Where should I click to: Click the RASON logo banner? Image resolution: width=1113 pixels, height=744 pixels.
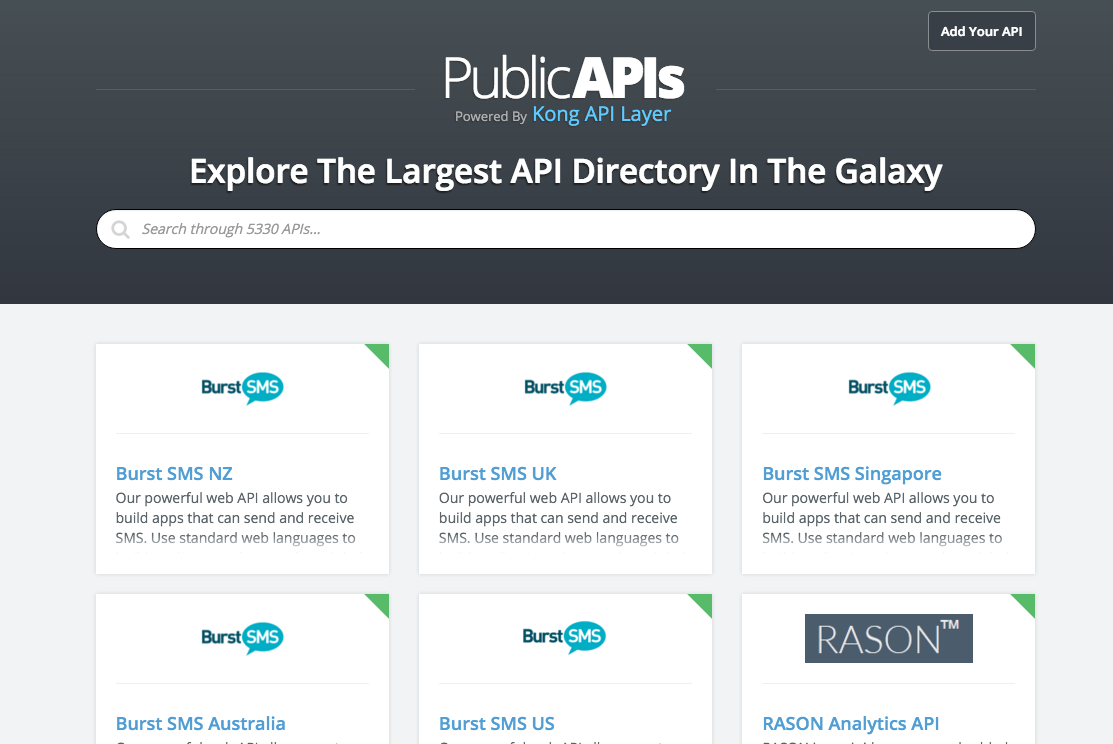coord(888,638)
